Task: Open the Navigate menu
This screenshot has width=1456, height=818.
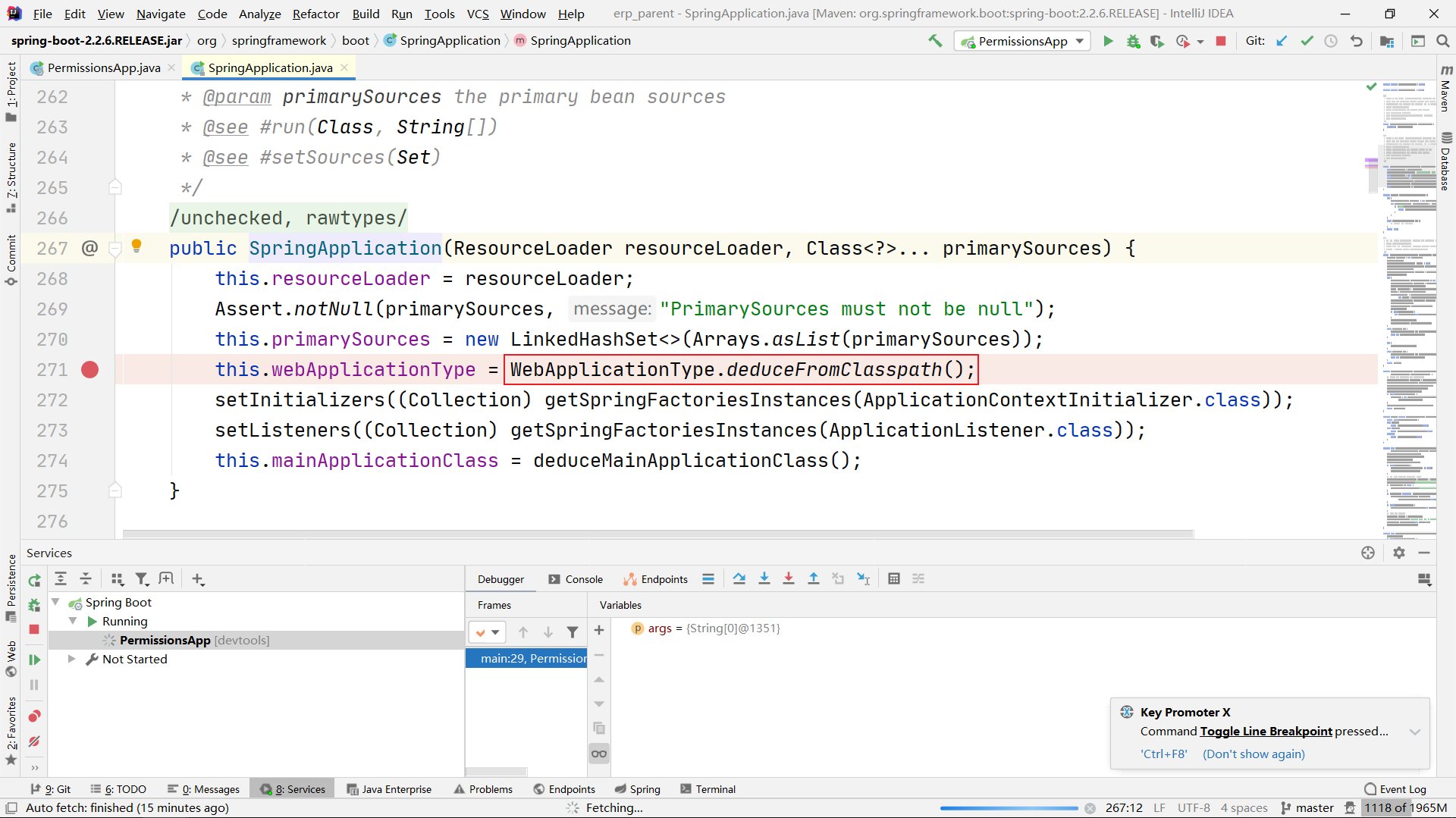Action: [161, 14]
